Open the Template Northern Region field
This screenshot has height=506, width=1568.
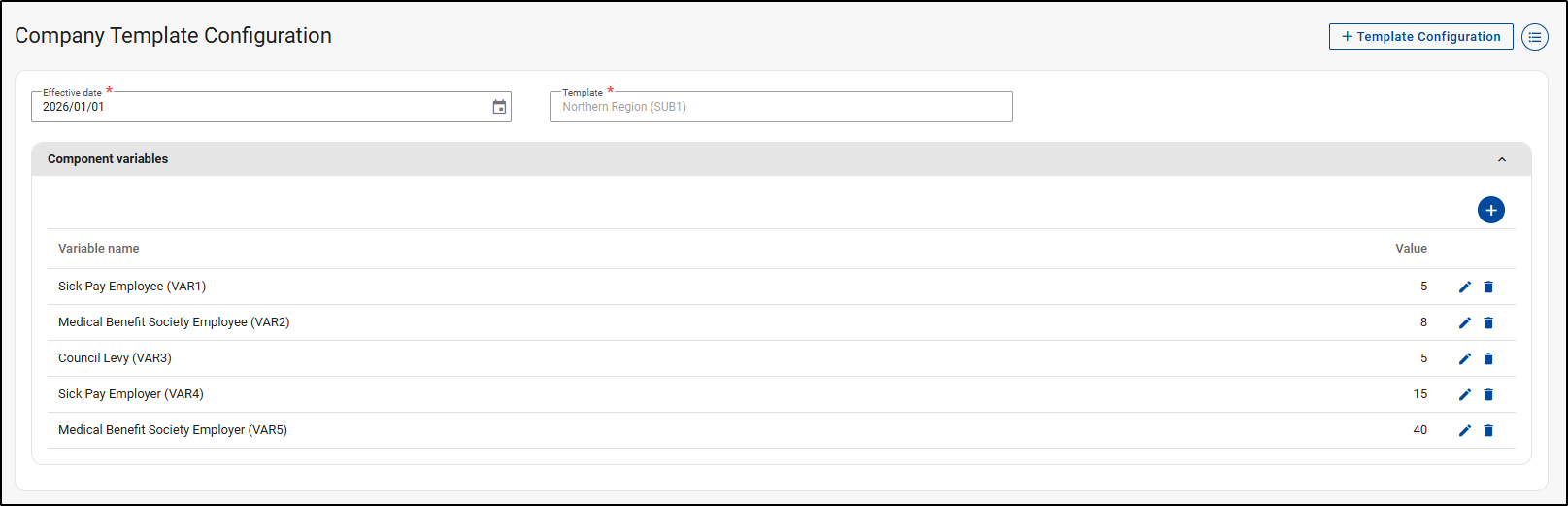click(781, 107)
